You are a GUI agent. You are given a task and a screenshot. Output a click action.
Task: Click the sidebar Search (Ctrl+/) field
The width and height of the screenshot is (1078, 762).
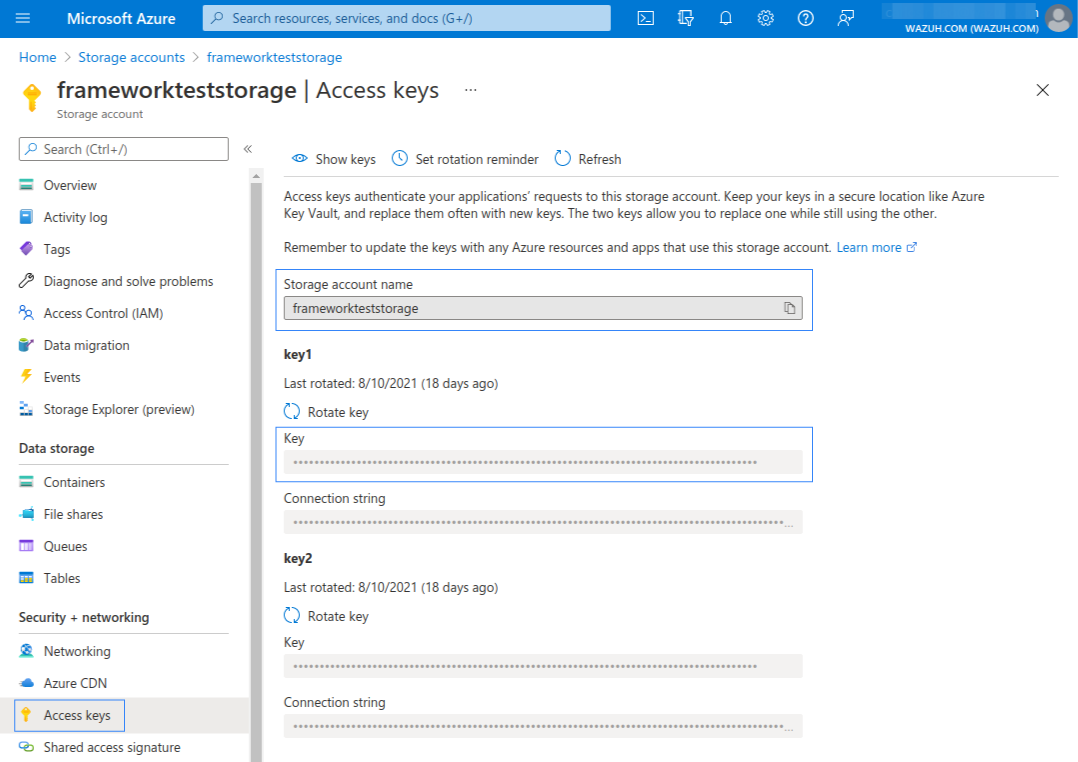pyautogui.click(x=124, y=149)
